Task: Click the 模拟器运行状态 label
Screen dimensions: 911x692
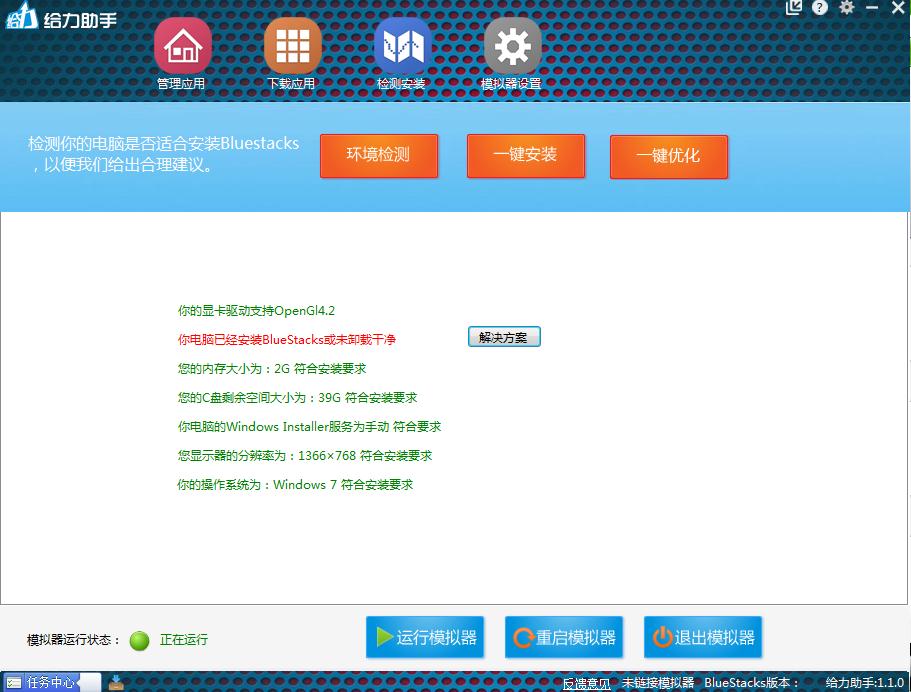Action: coord(73,640)
